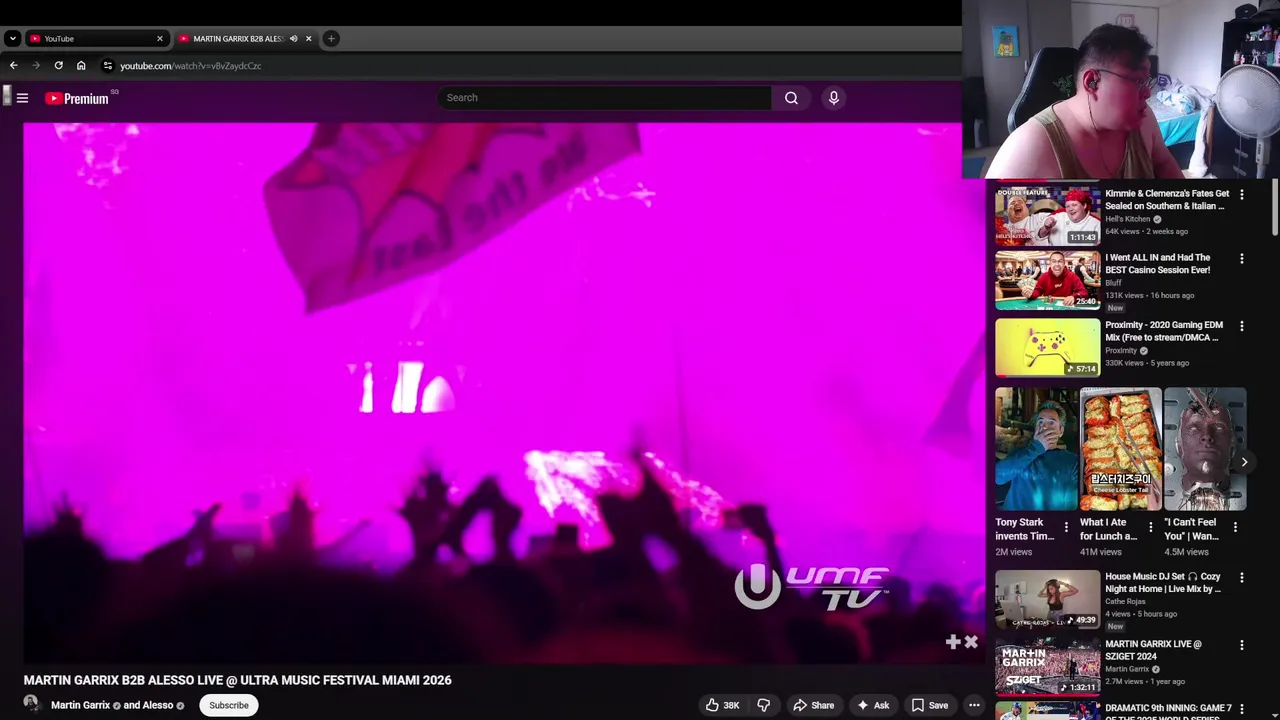Open browser home page icon
Image resolution: width=1280 pixels, height=720 pixels.
(81, 66)
